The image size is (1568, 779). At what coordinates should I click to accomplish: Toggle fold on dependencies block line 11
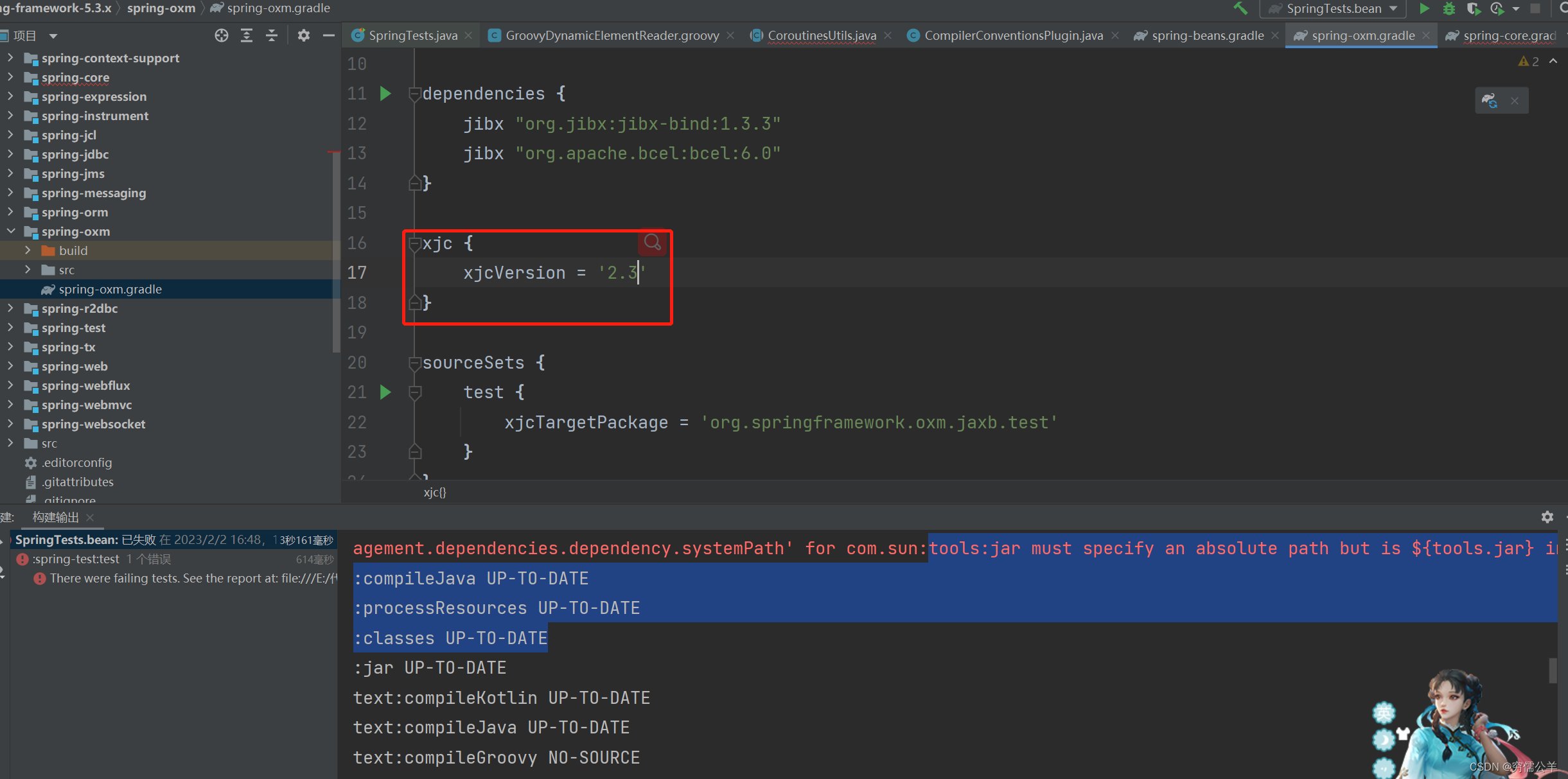coord(415,94)
